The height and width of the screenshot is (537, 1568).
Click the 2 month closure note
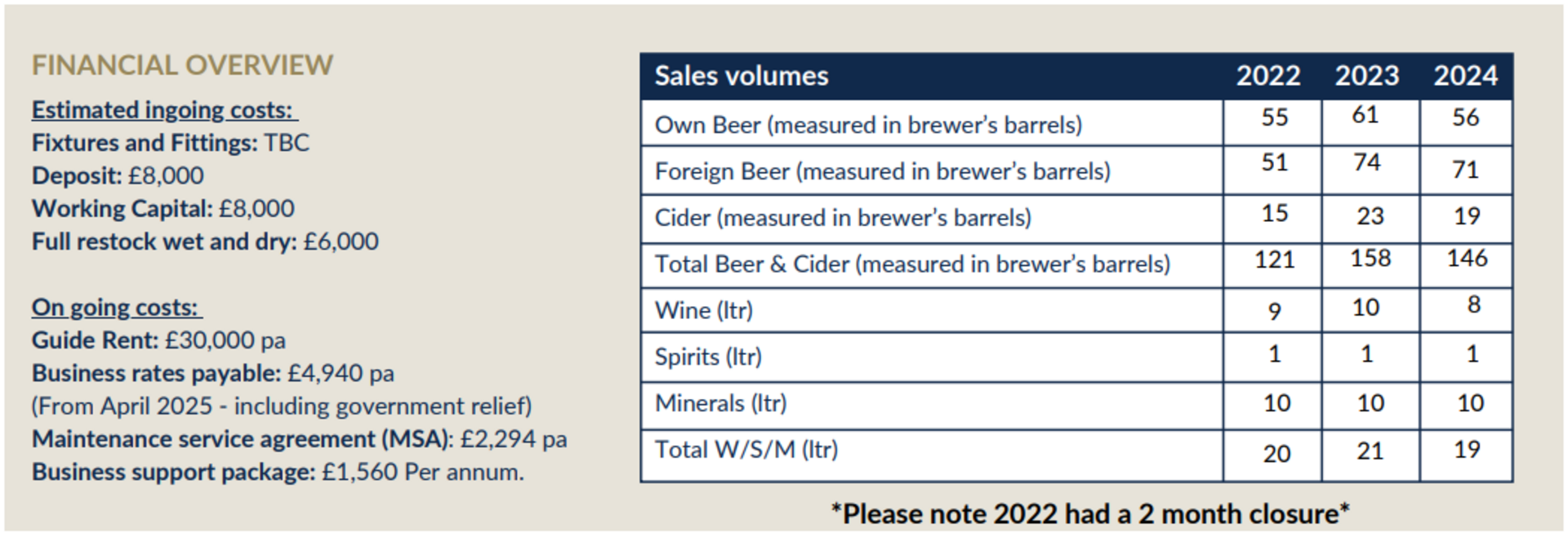coord(1090,514)
